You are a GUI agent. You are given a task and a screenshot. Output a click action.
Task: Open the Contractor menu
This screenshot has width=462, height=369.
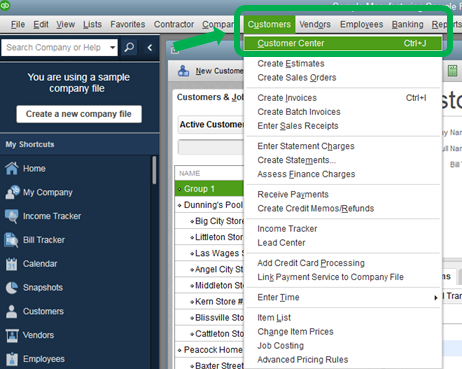(x=174, y=24)
